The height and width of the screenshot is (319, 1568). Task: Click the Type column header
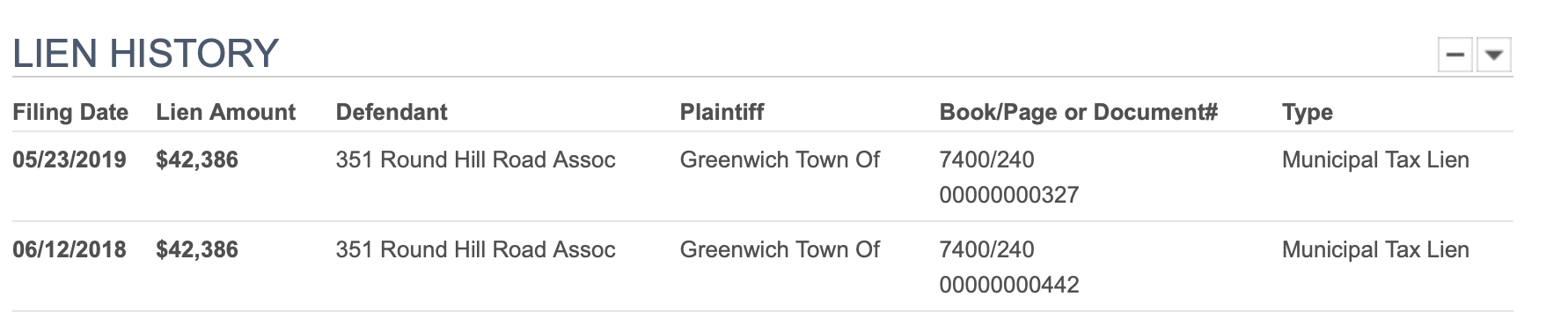[x=1308, y=113]
